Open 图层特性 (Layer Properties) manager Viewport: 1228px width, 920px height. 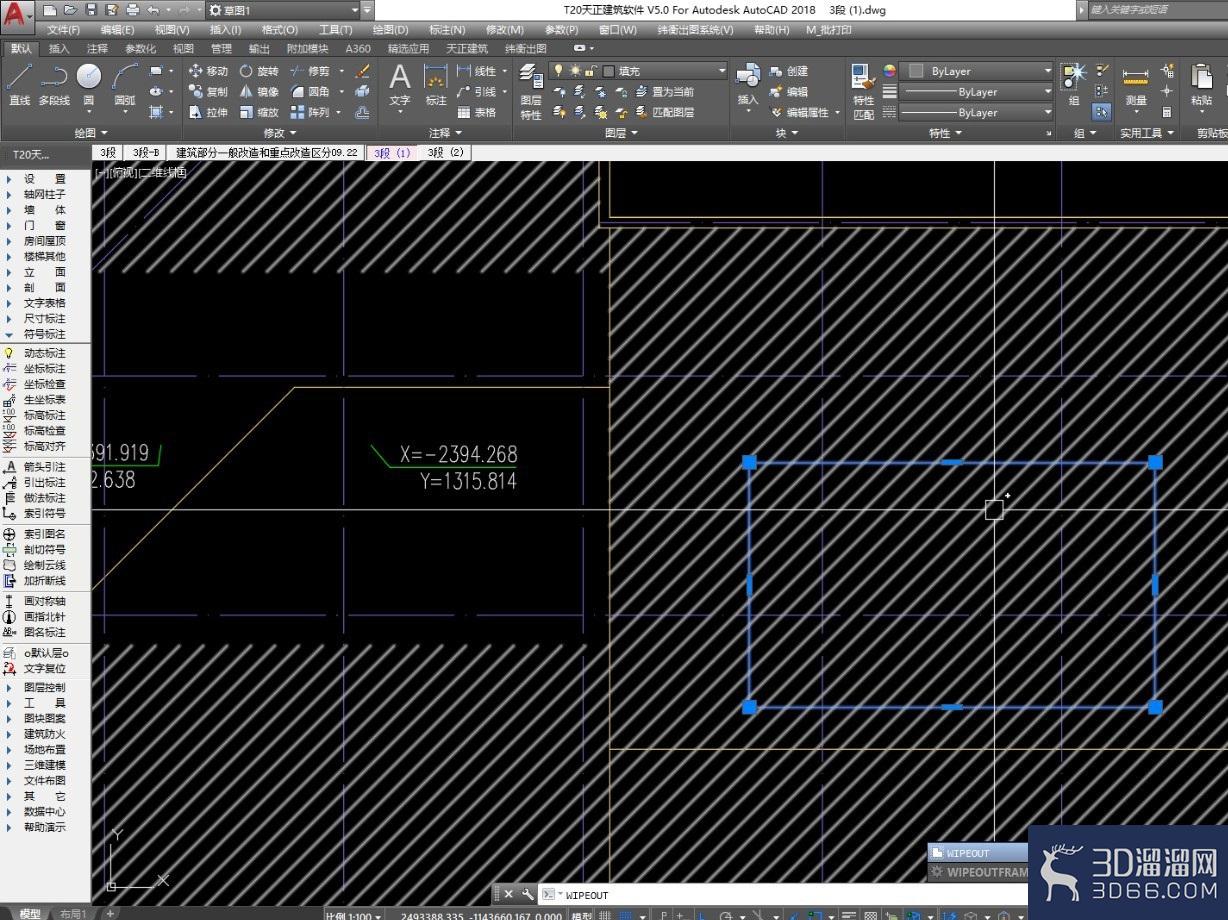[x=531, y=92]
